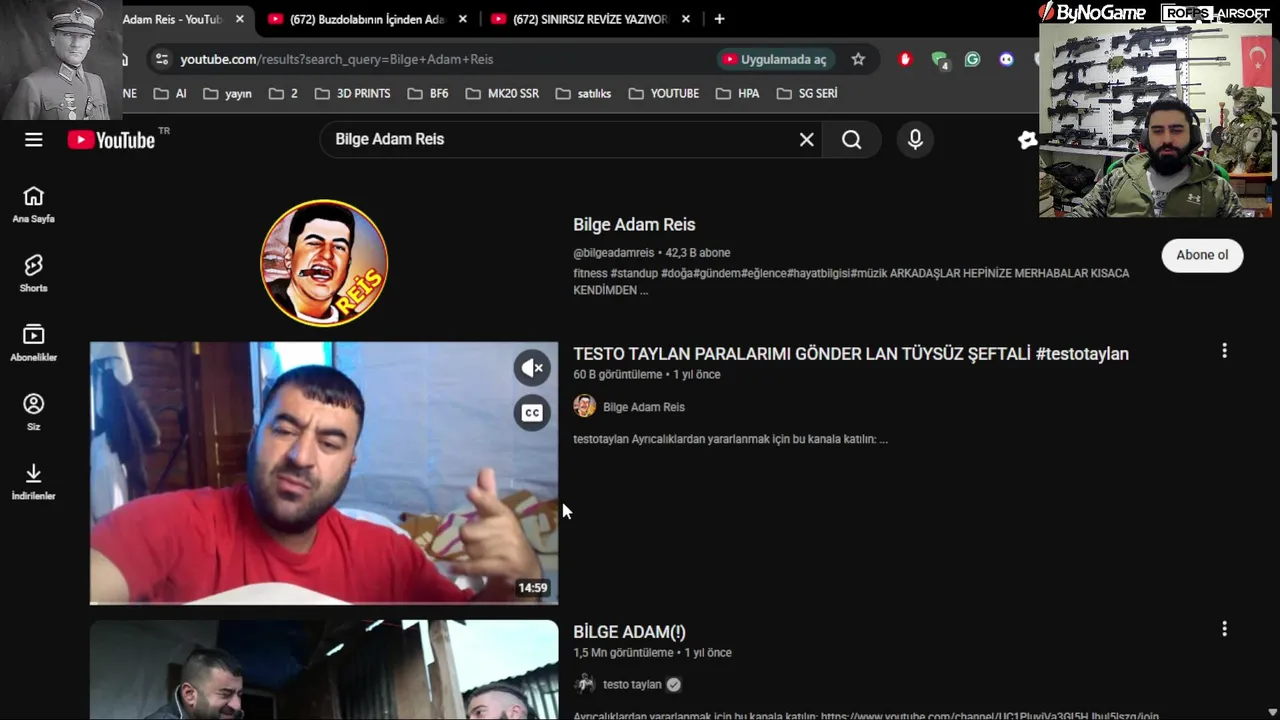The width and height of the screenshot is (1280, 720).
Task: Open Bilge Adam Reis channel title
Action: click(634, 225)
